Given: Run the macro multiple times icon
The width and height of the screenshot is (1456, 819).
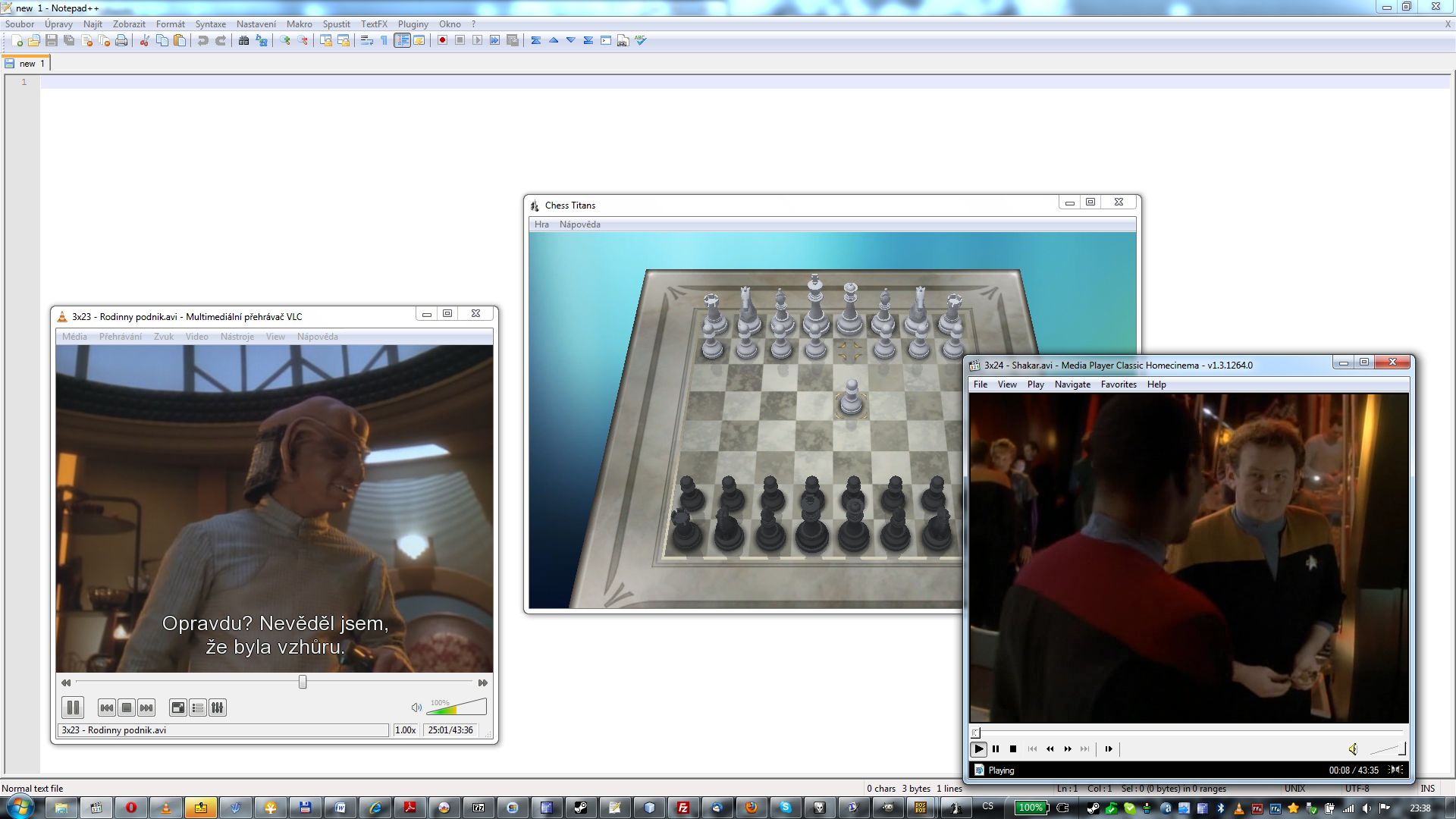Looking at the screenshot, I should (x=494, y=41).
